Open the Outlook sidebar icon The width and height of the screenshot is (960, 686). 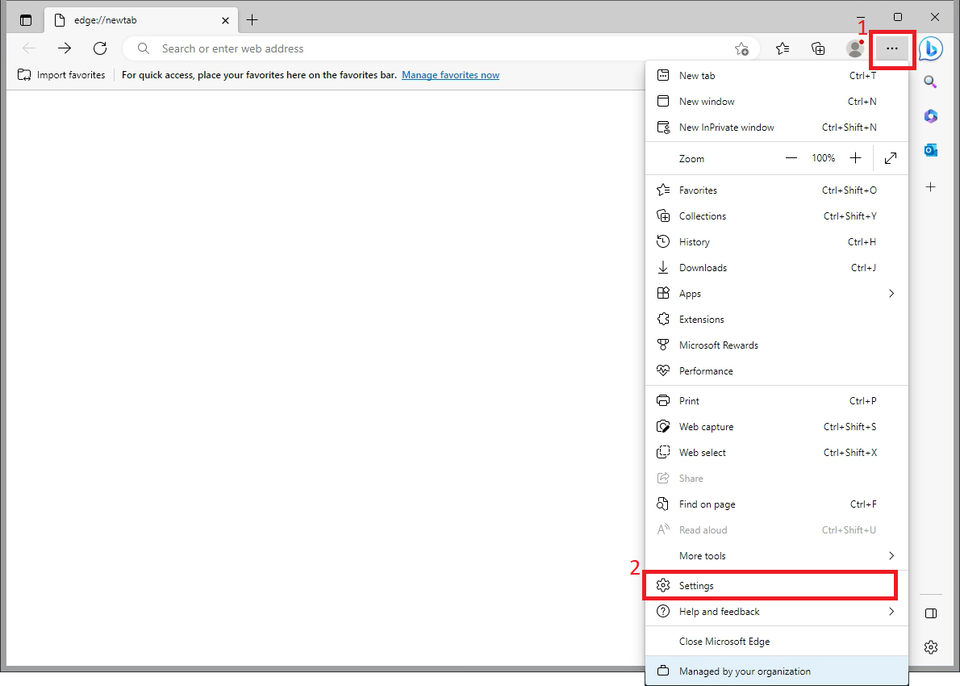pos(931,150)
